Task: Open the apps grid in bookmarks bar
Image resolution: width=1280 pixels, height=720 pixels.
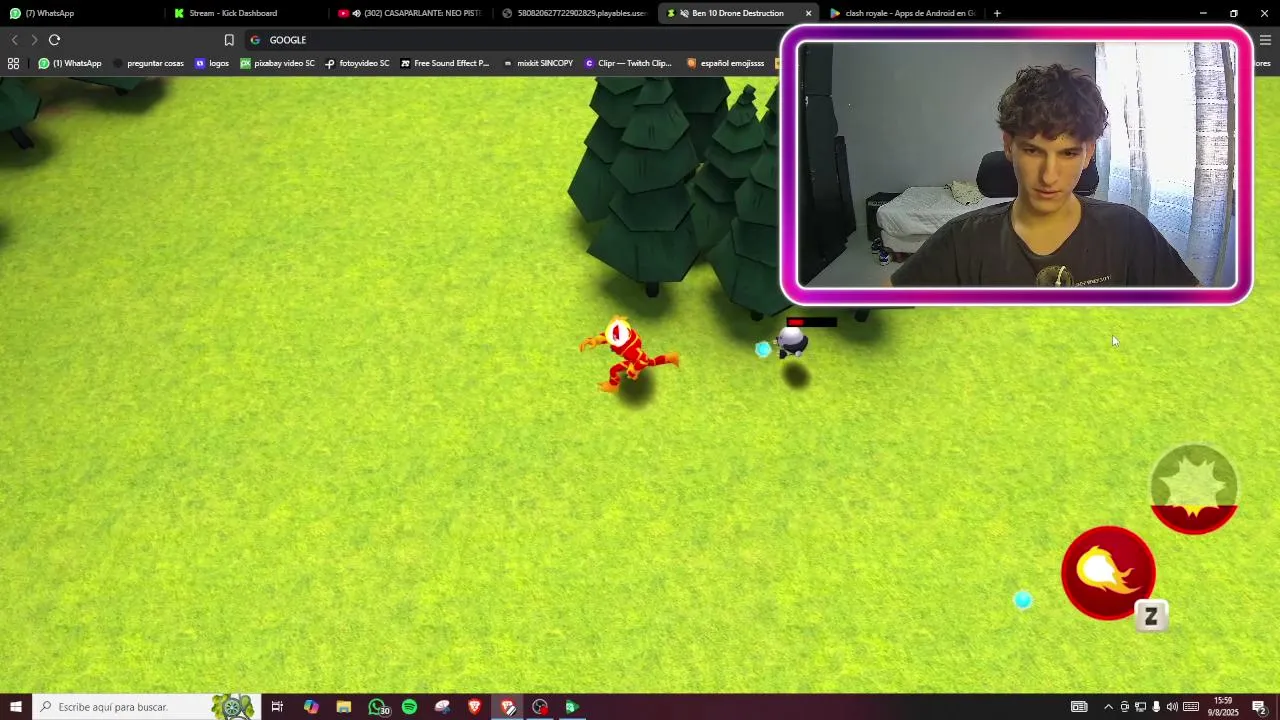Action: [13, 63]
